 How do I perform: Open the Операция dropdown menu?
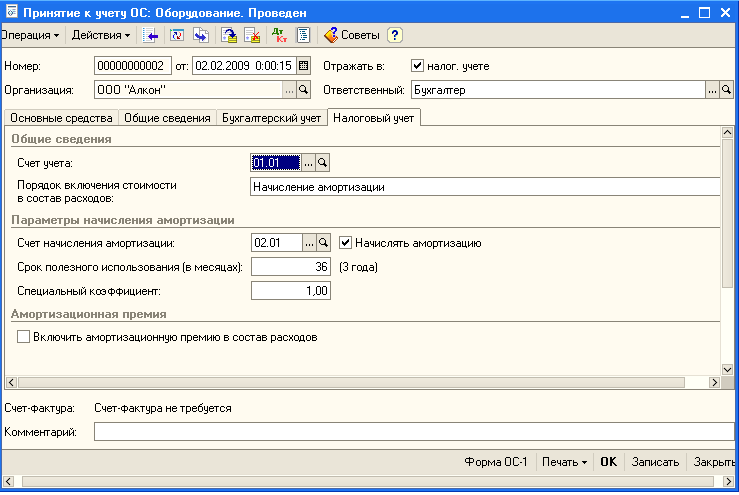click(x=30, y=35)
